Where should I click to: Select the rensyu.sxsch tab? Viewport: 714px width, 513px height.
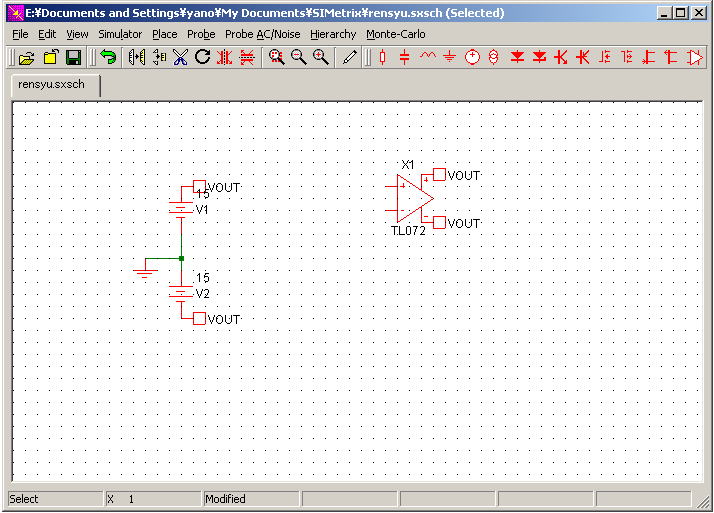[x=56, y=85]
